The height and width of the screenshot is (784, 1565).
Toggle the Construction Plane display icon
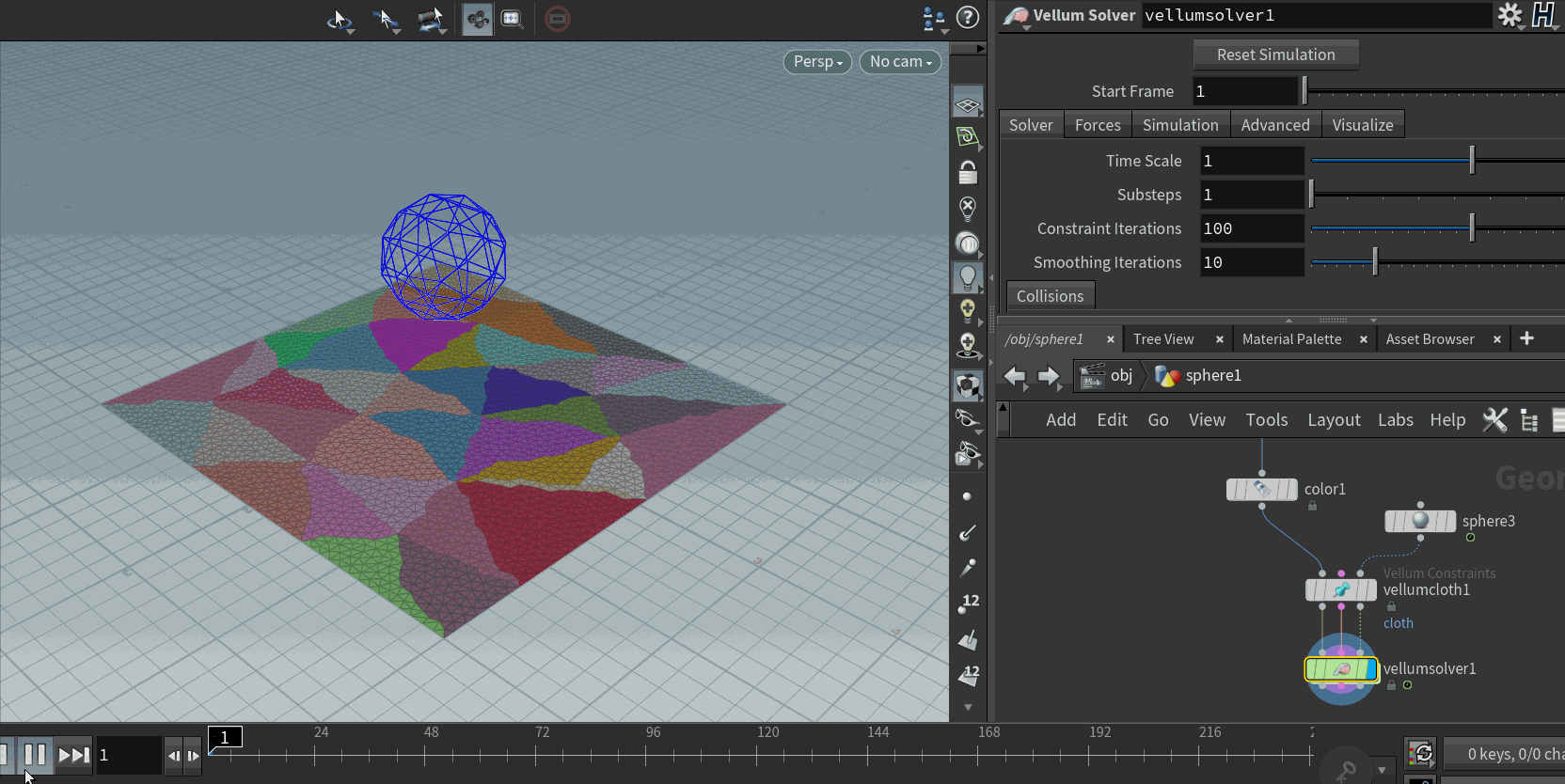click(968, 138)
